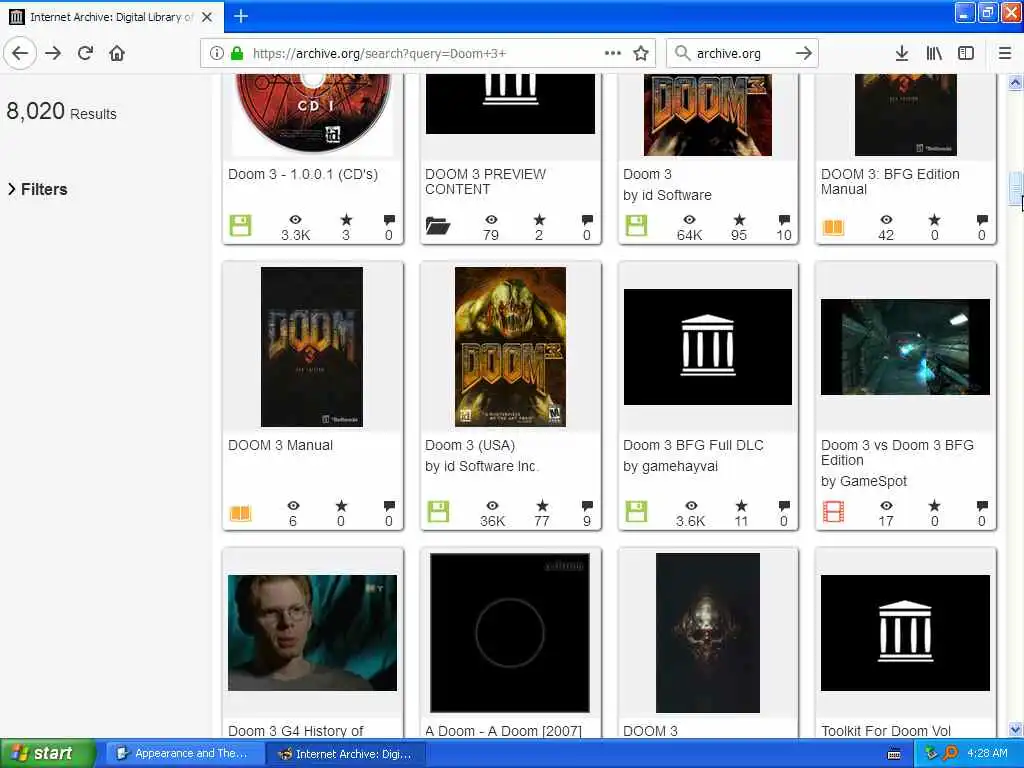Open Doom 3 - 1.0.0.1 (CD's) item
The image size is (1024, 768).
303,174
